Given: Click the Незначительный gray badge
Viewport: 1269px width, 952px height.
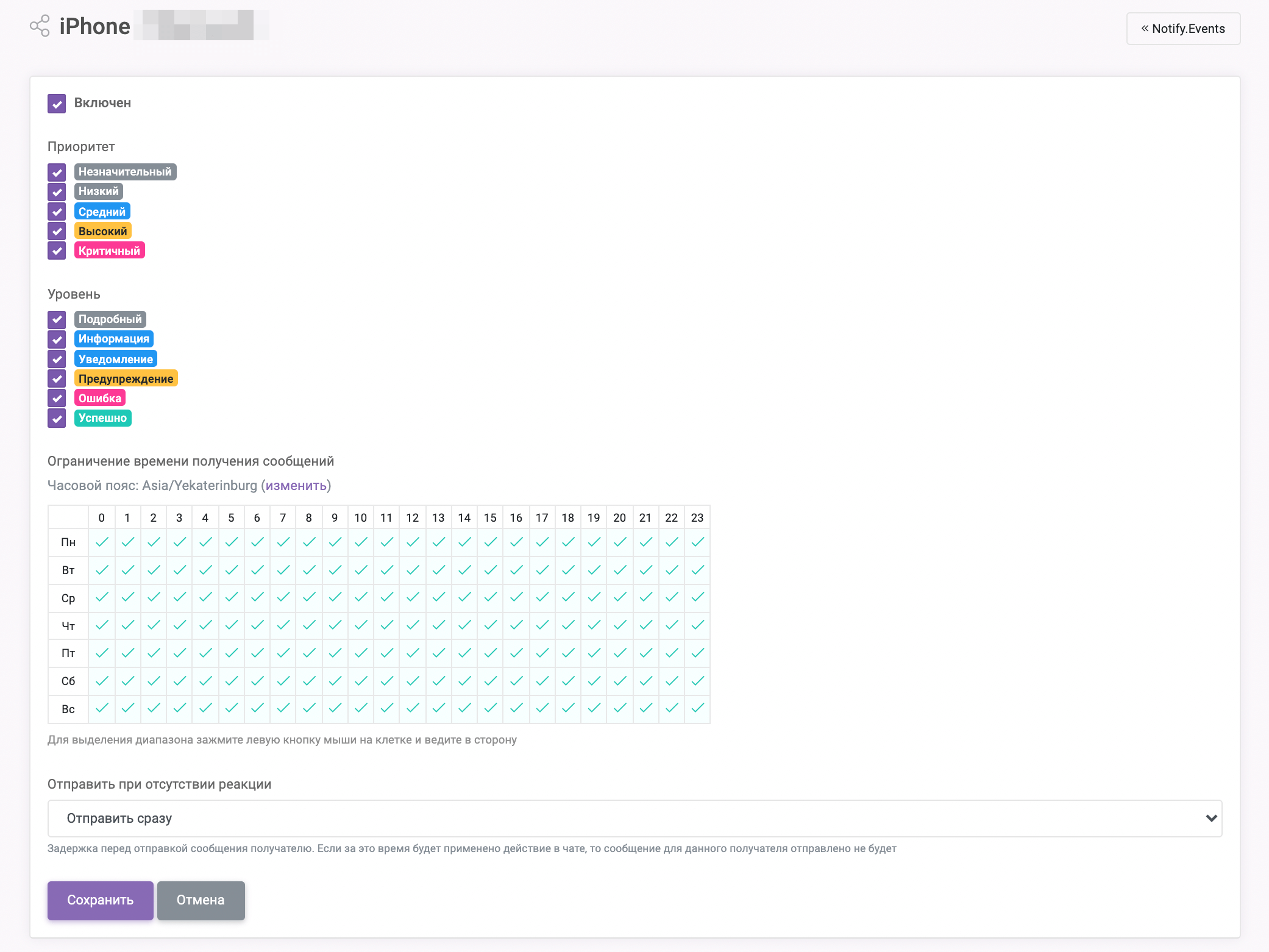Looking at the screenshot, I should pos(125,172).
